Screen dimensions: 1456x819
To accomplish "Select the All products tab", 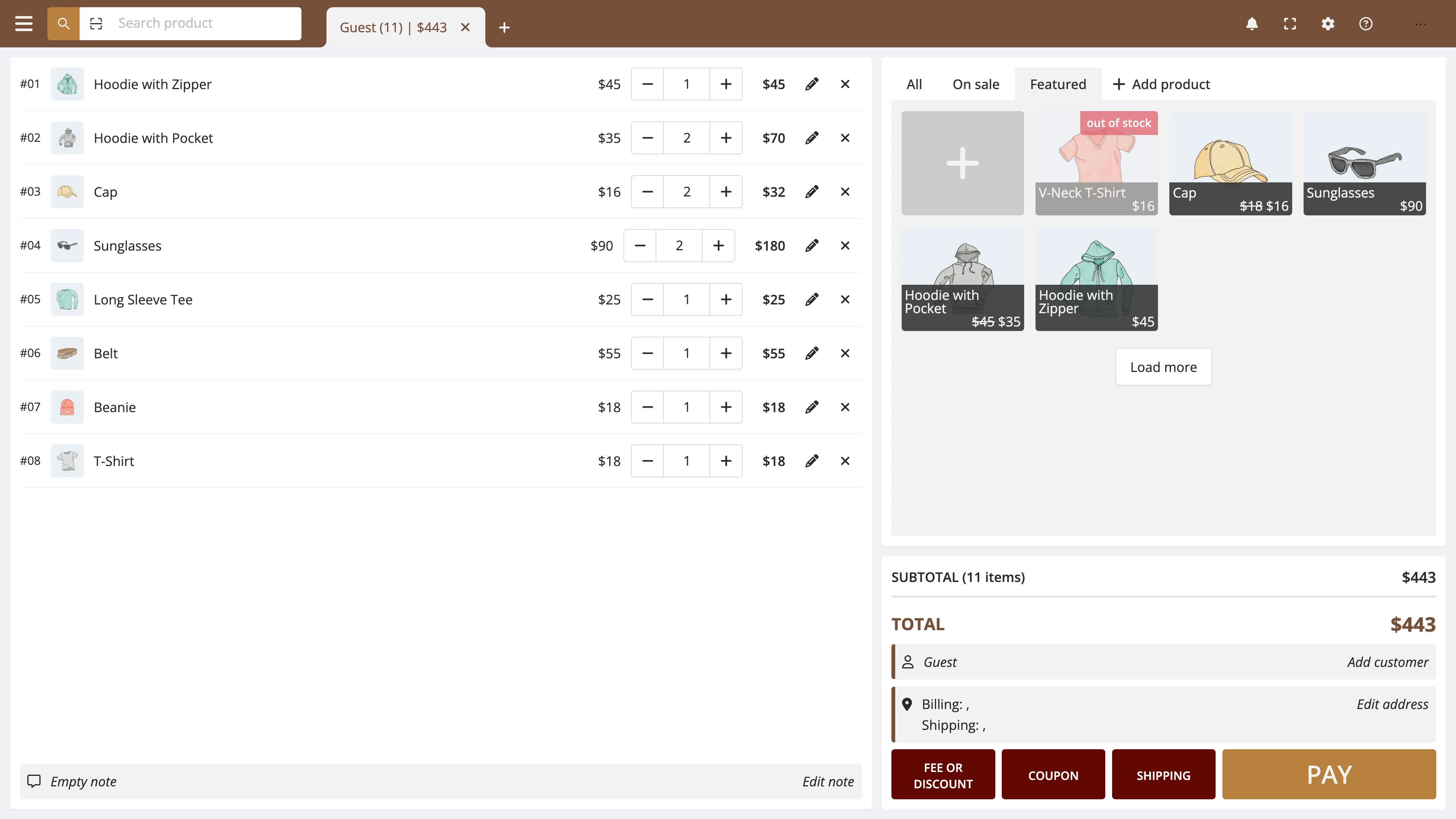I will [x=914, y=84].
